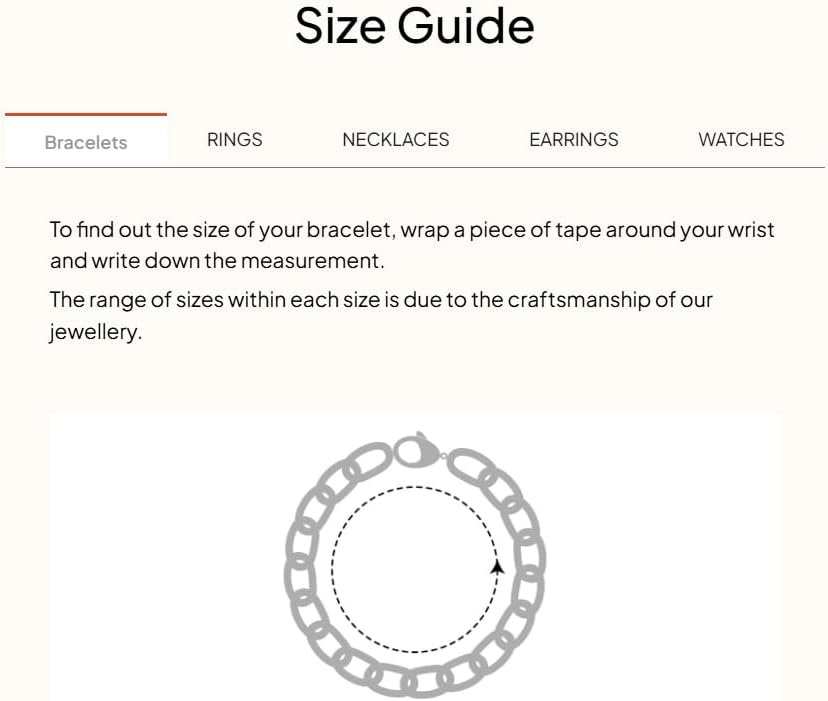
Task: Open the Bracelets tab
Action: [x=86, y=142]
